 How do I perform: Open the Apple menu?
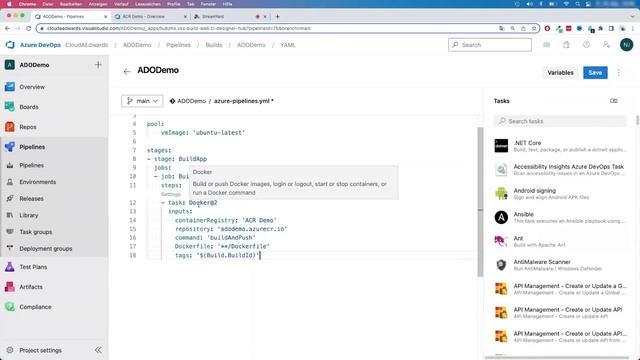(9, 4)
